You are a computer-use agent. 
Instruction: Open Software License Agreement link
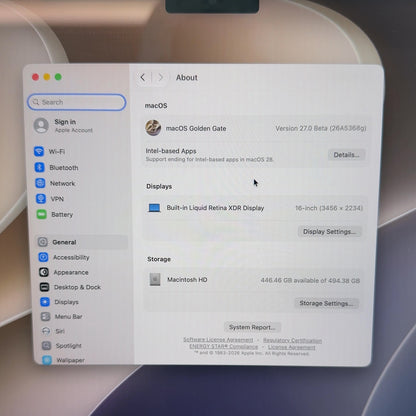tap(218, 340)
